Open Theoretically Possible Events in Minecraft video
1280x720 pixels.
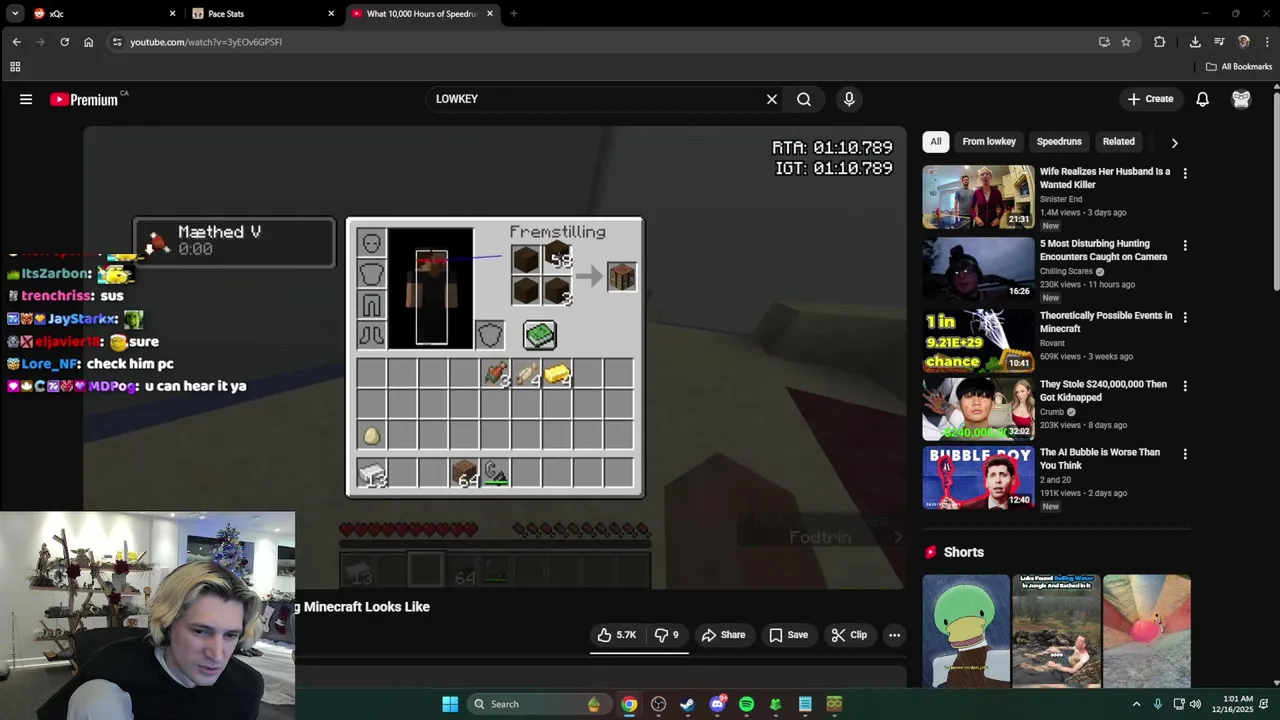(x=978, y=341)
